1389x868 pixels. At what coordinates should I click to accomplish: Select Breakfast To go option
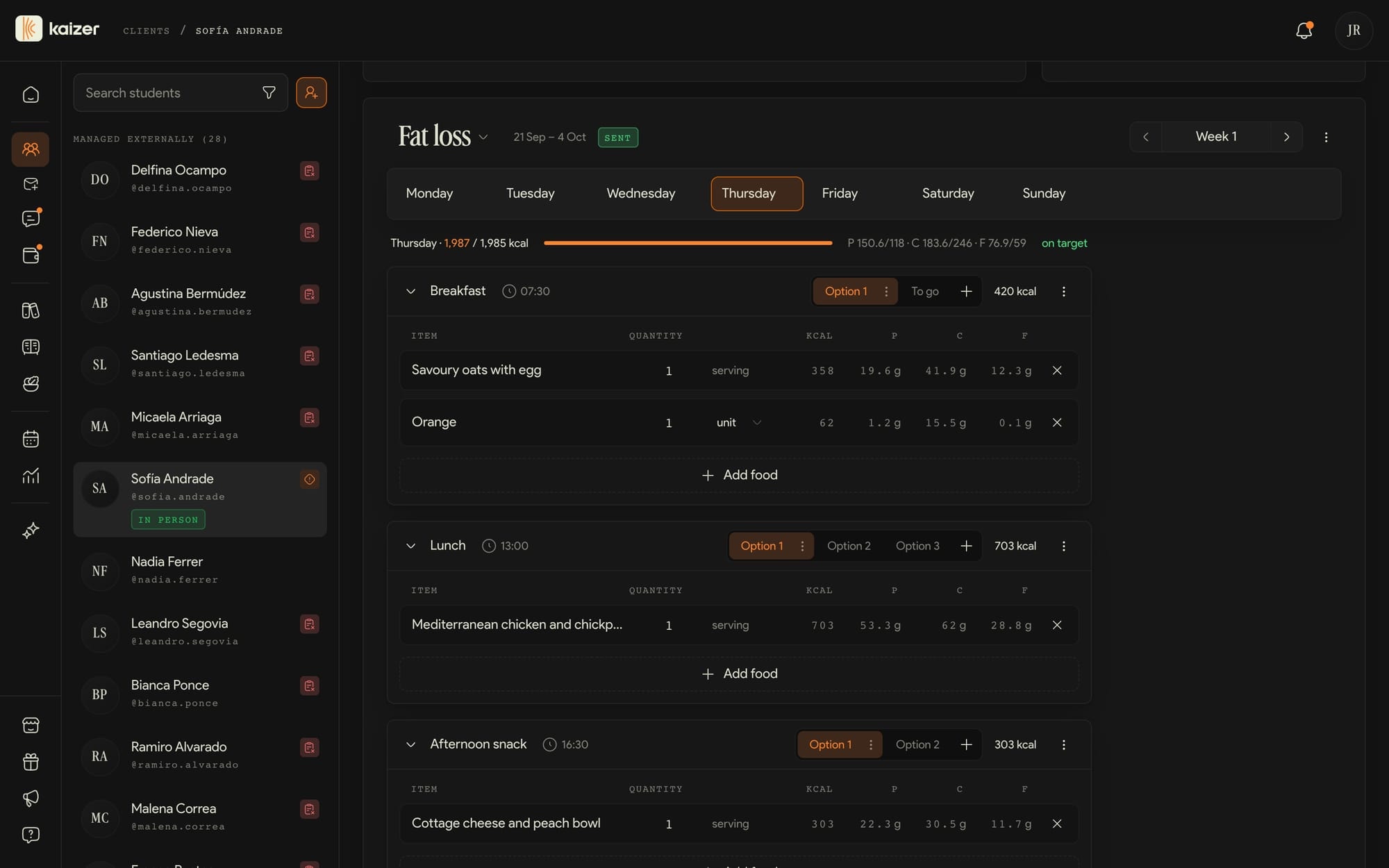point(925,291)
